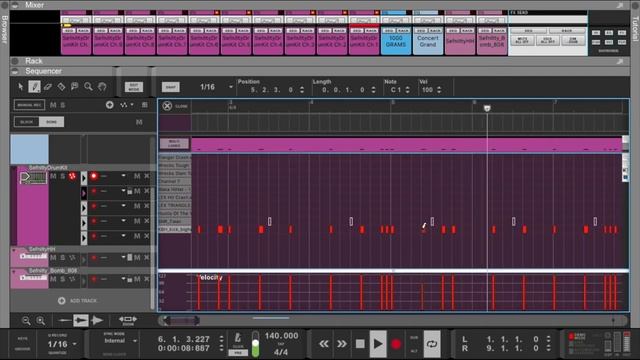This screenshot has height=360, width=640.
Task: Switch to Block view
Action: click(x=27, y=122)
